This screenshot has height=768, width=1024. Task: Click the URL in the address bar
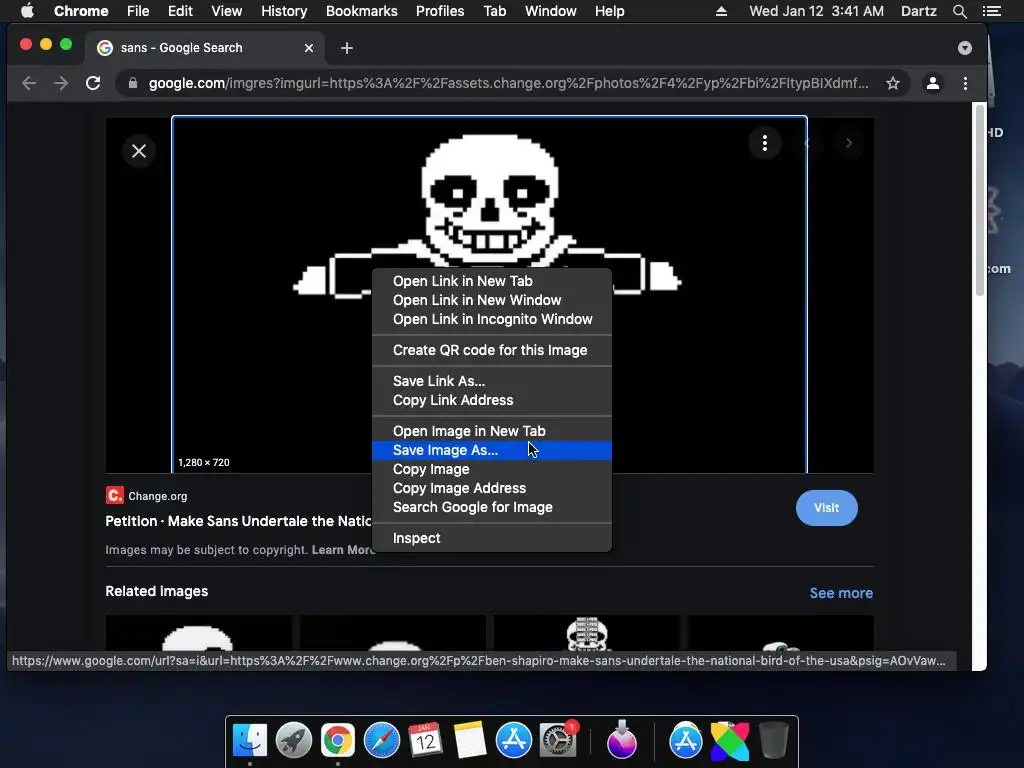click(x=508, y=83)
